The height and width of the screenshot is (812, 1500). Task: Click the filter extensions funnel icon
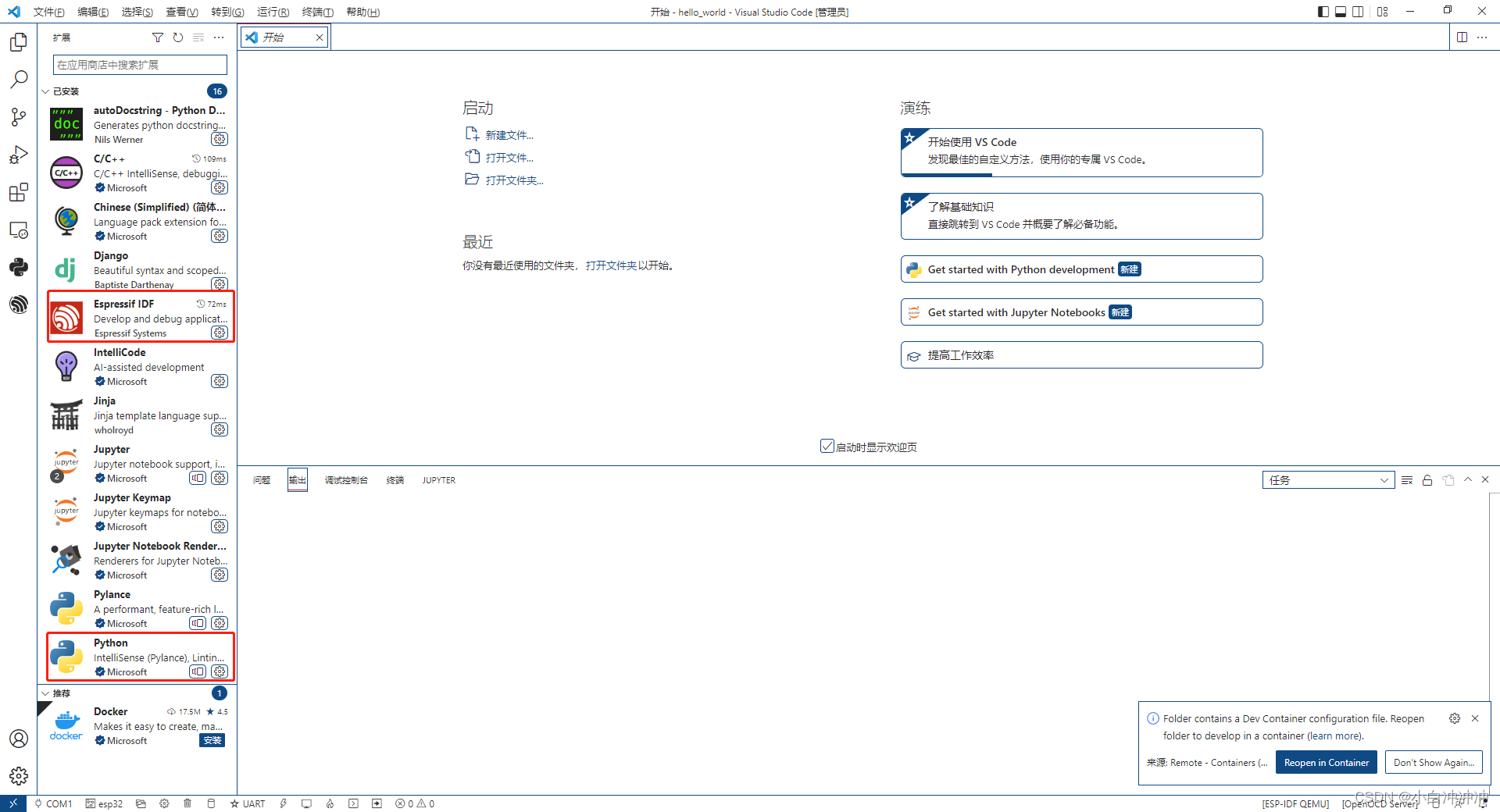click(x=158, y=37)
